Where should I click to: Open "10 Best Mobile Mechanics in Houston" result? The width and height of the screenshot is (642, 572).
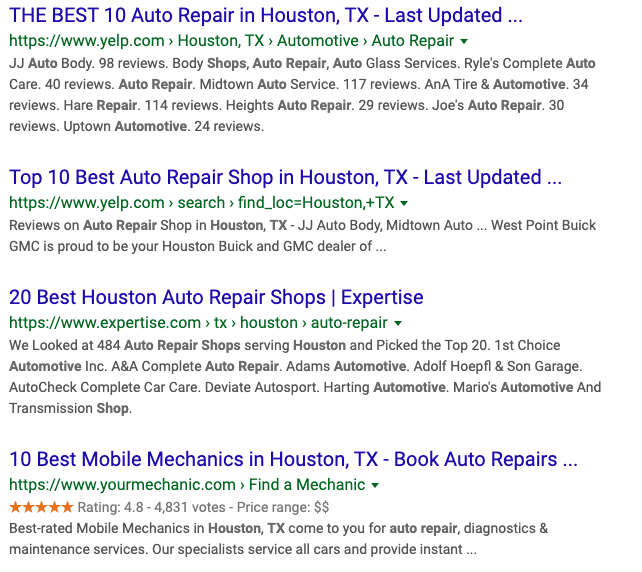coord(293,459)
